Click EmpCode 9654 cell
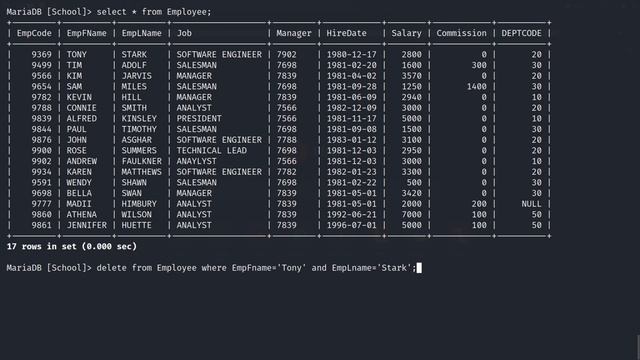Viewport: 640px width, 360px height. [42, 86]
